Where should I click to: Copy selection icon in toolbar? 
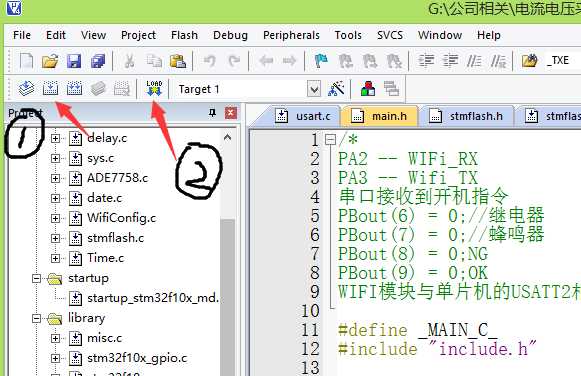coord(154,61)
